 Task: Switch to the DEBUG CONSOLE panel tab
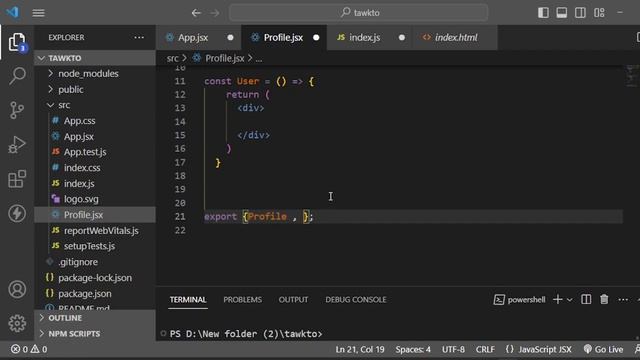pos(356,300)
